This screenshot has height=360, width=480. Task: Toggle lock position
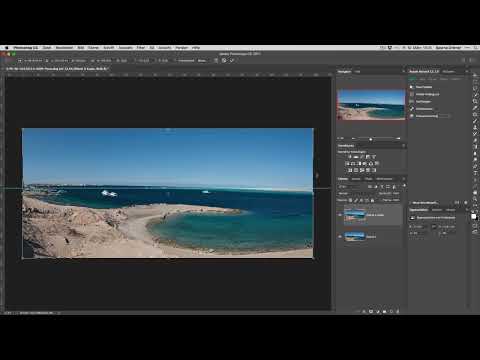click(361, 200)
